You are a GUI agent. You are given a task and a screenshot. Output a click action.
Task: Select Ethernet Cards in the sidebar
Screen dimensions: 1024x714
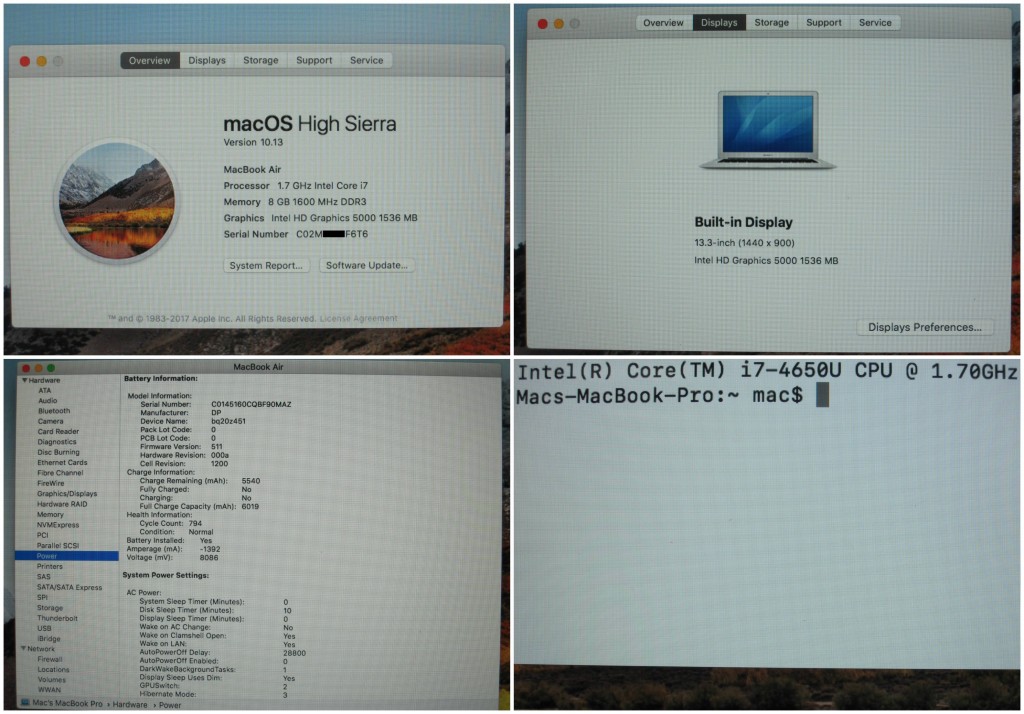pos(62,462)
